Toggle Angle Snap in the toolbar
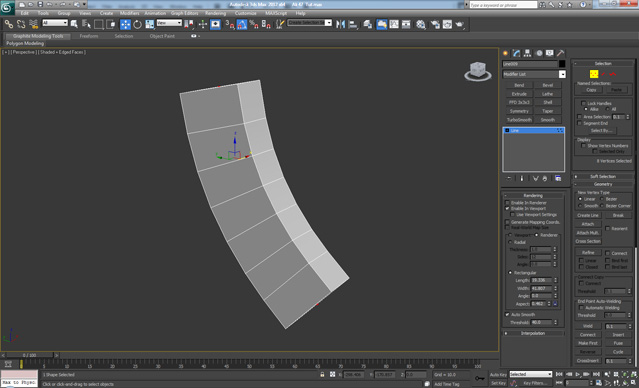This screenshot has width=639, height=388. coord(242,24)
